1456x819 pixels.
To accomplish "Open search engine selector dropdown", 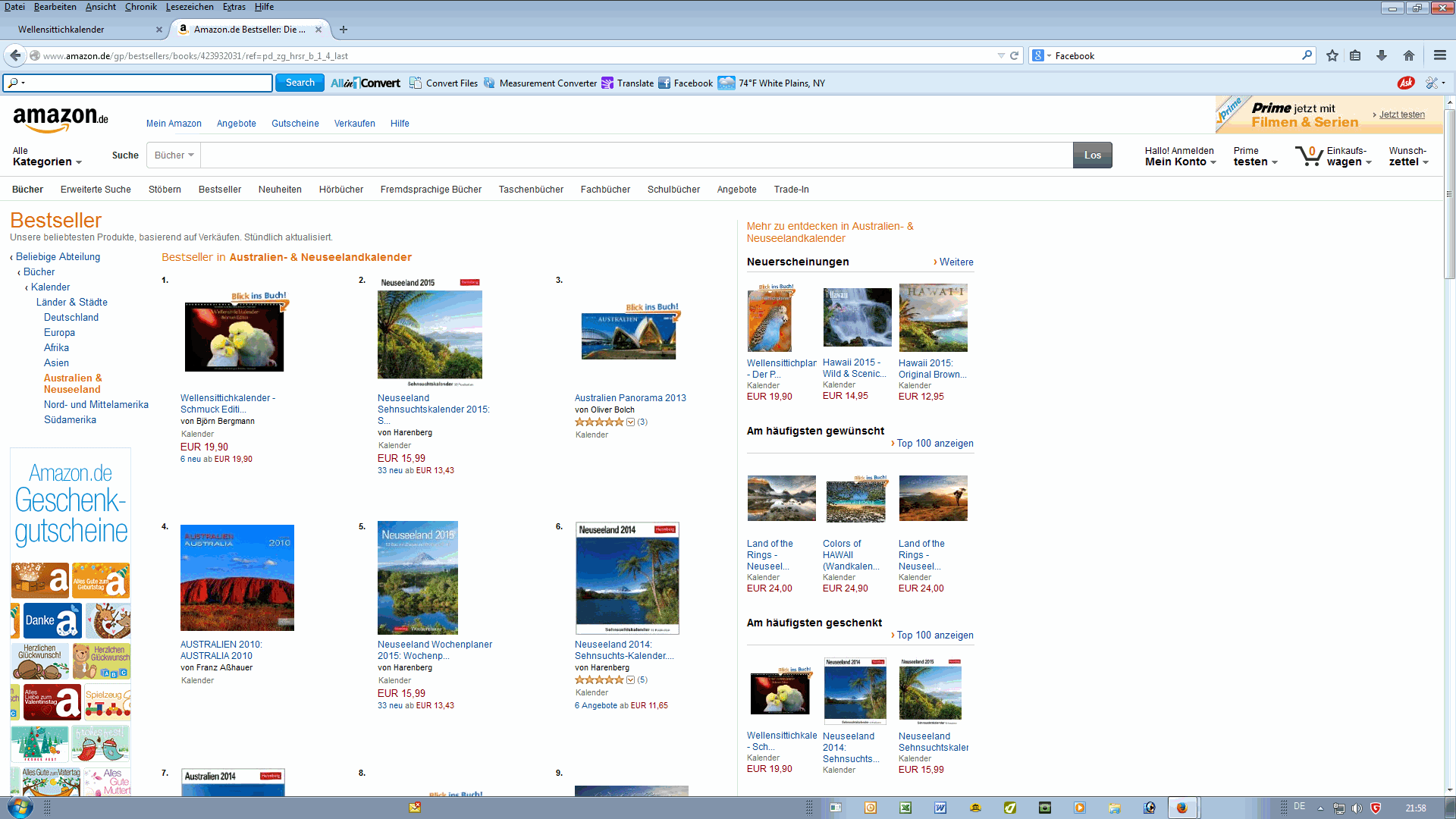I will point(1041,55).
